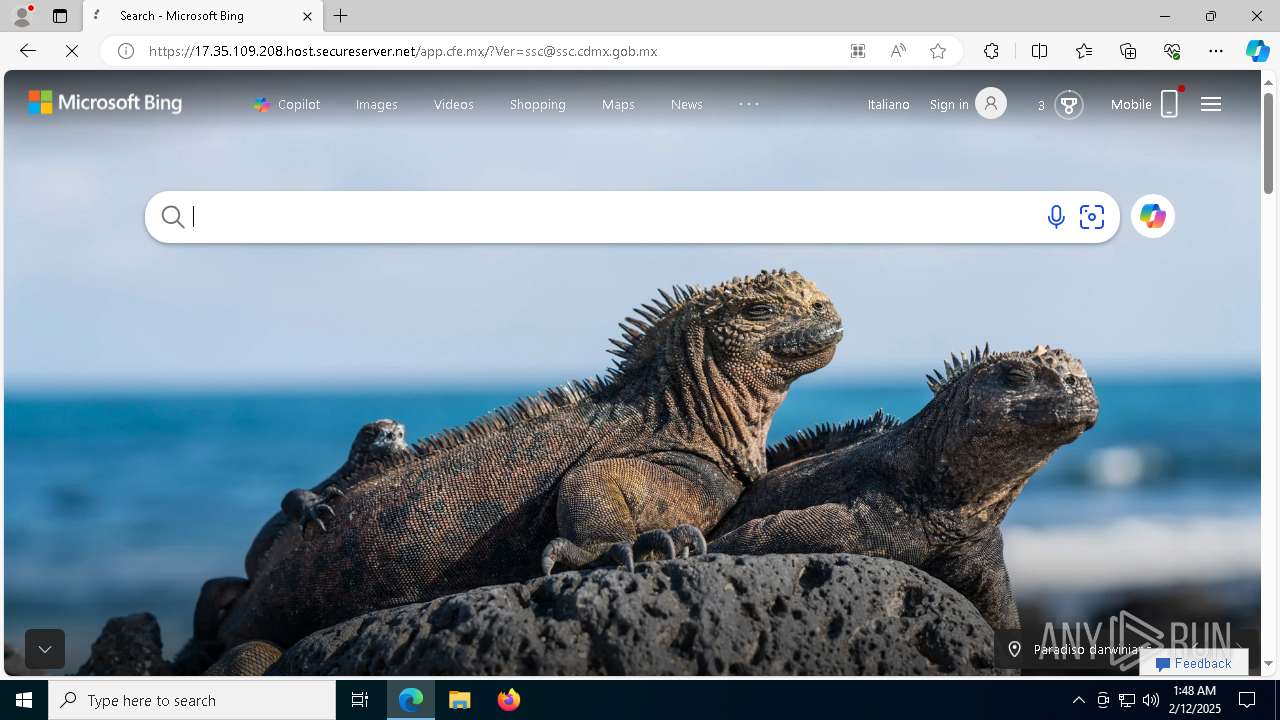This screenshot has width=1280, height=720.
Task: Go to Microsoft Bing home logo
Action: click(x=105, y=102)
